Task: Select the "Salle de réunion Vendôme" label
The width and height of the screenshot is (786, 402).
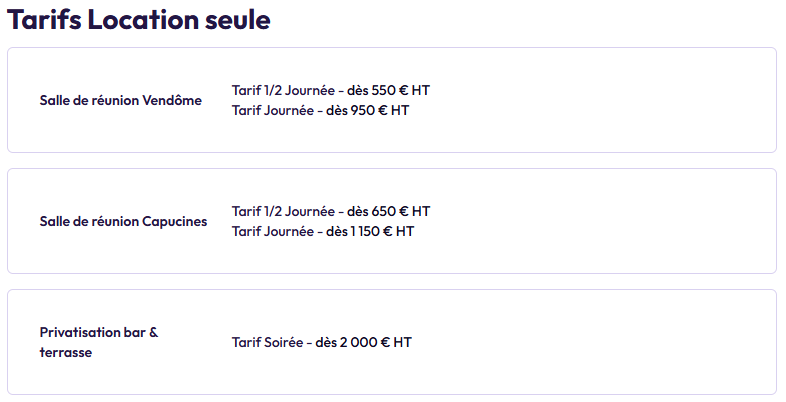Action: tap(120, 100)
